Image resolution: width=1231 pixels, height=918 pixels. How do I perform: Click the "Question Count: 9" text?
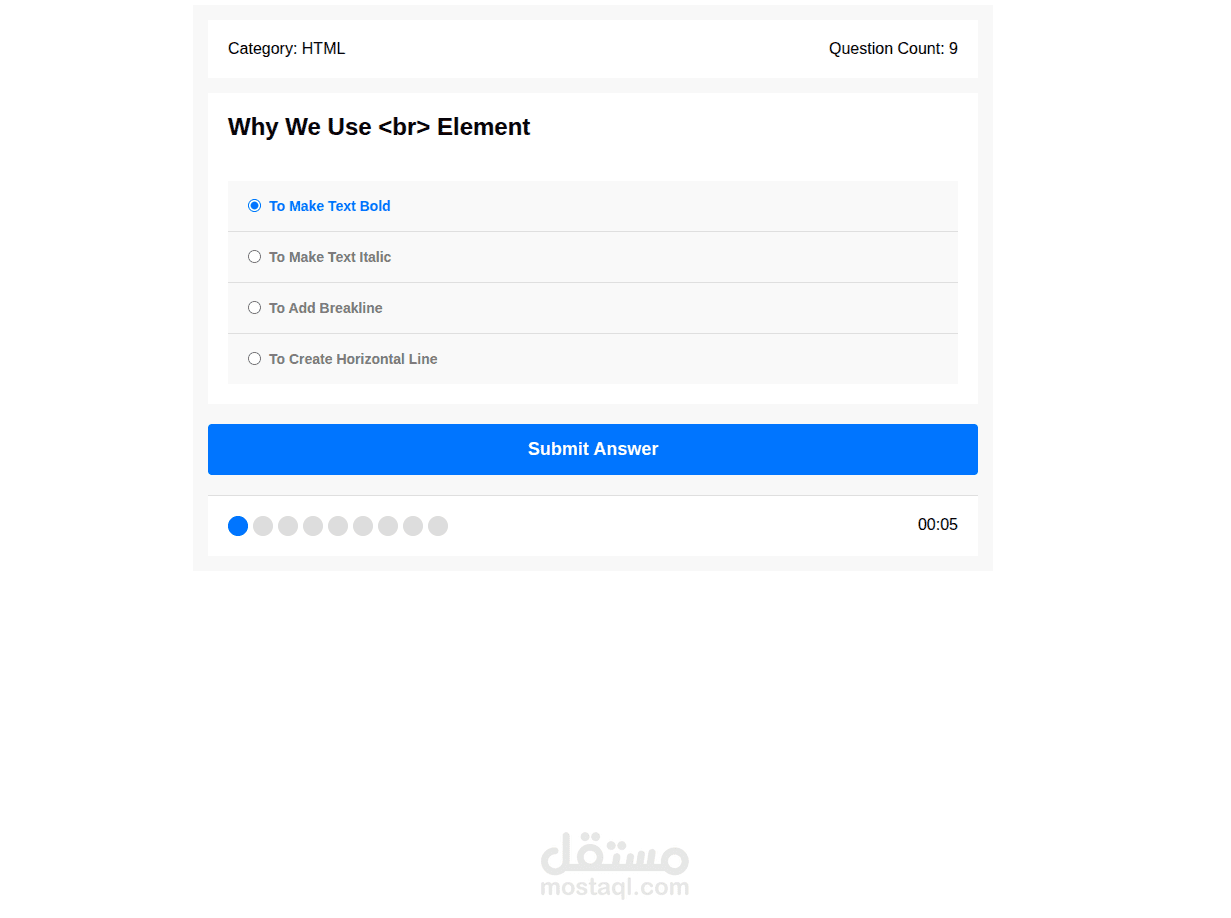point(893,49)
